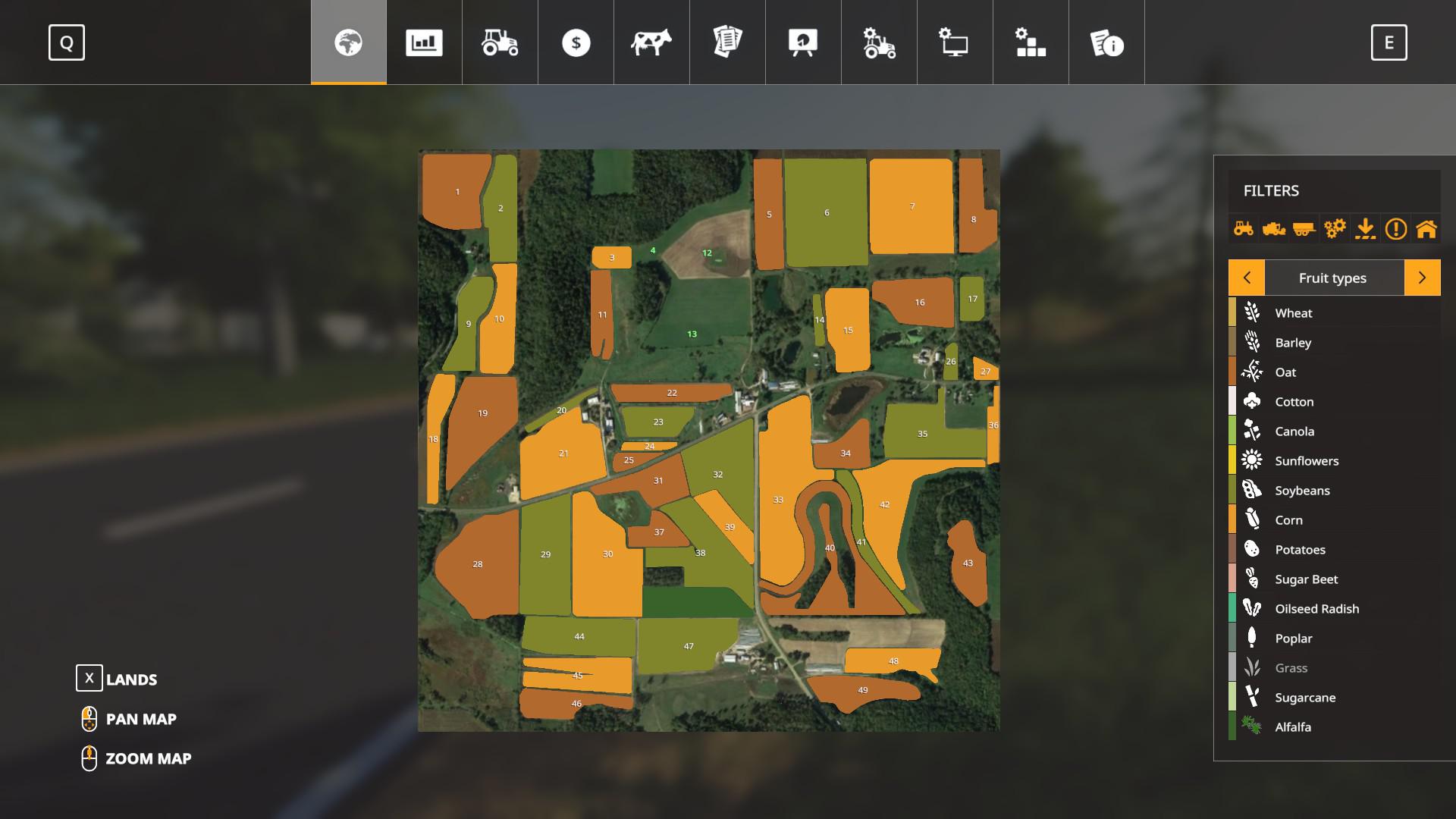Viewport: 1456px width, 819px height.
Task: Open the animals cow tab
Action: click(651, 42)
